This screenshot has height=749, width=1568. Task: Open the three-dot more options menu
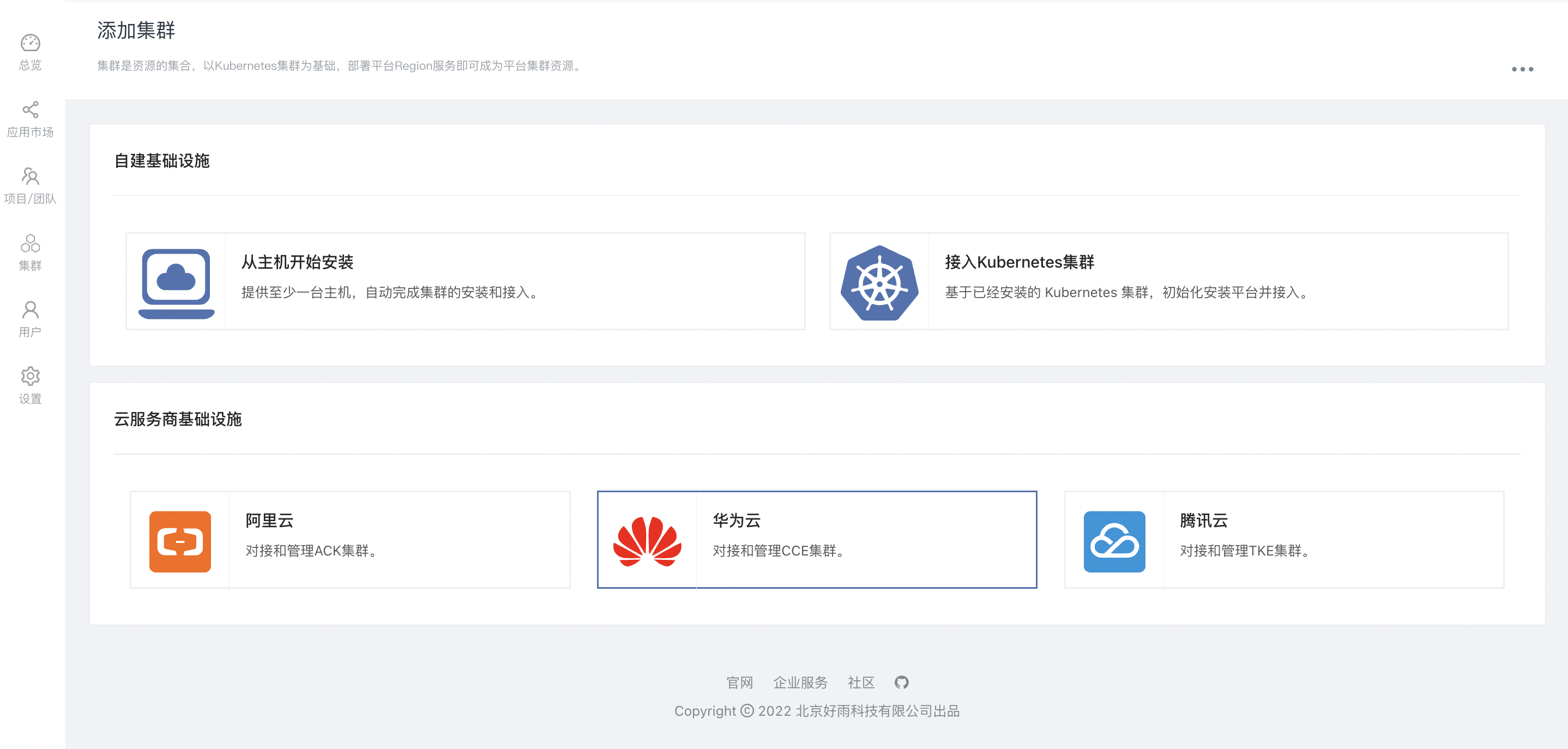click(1522, 69)
